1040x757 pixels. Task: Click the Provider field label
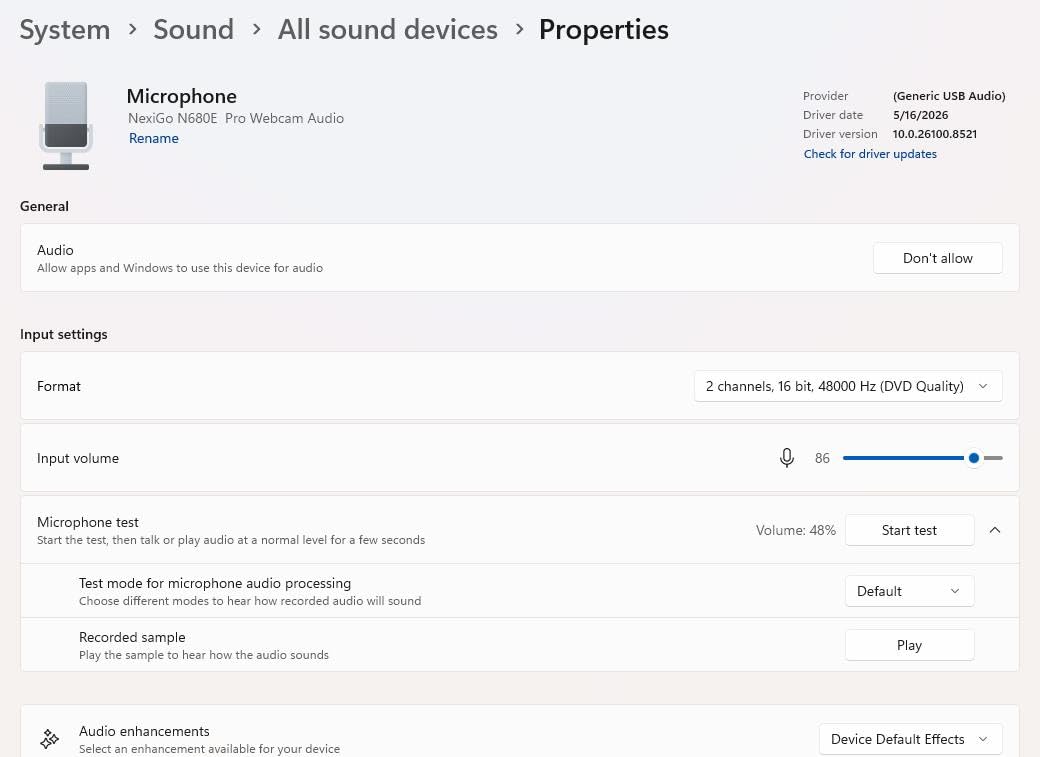[x=826, y=96]
